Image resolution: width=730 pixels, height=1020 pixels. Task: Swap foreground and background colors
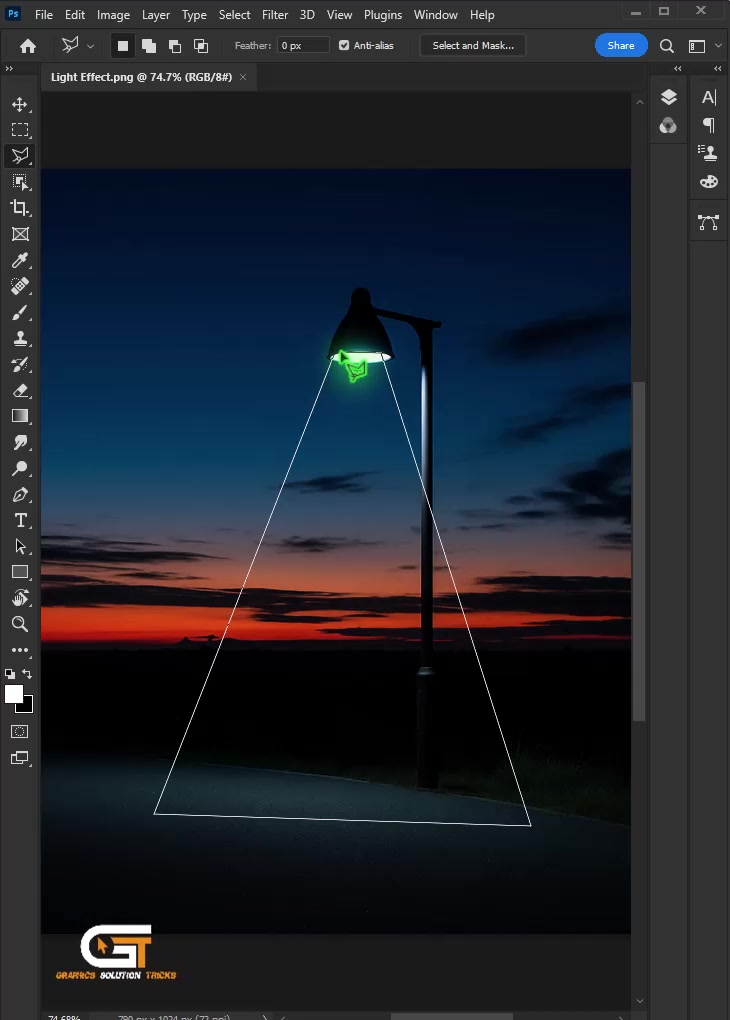tap(27, 674)
